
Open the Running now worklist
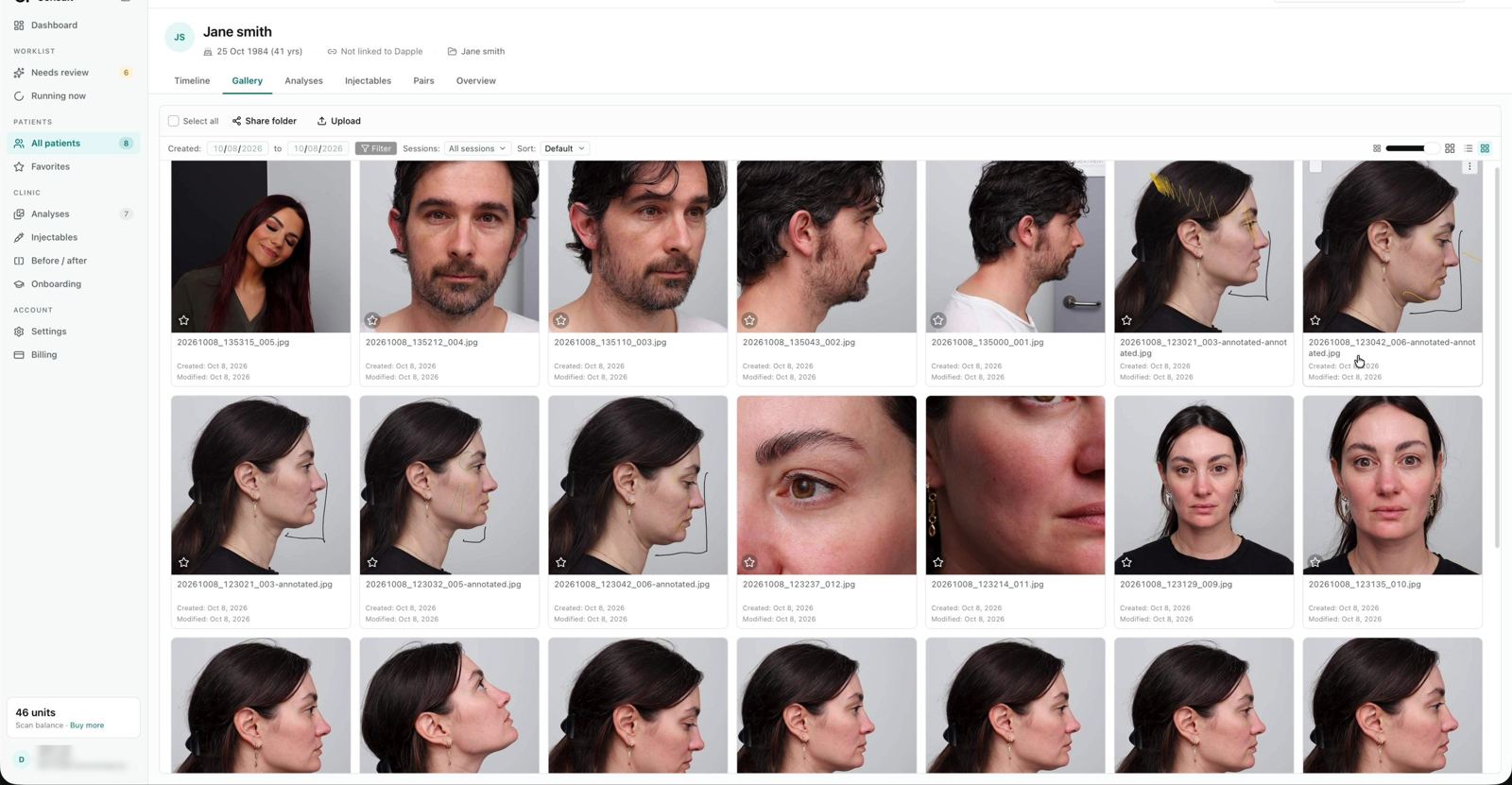(58, 96)
